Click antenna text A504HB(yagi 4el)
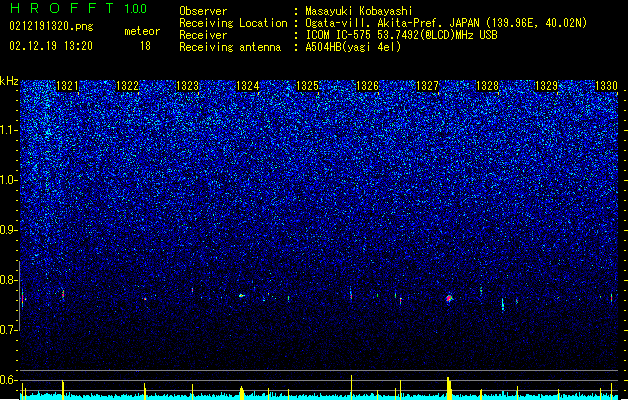Viewport: 629px width, 400px height. click(x=353, y=47)
